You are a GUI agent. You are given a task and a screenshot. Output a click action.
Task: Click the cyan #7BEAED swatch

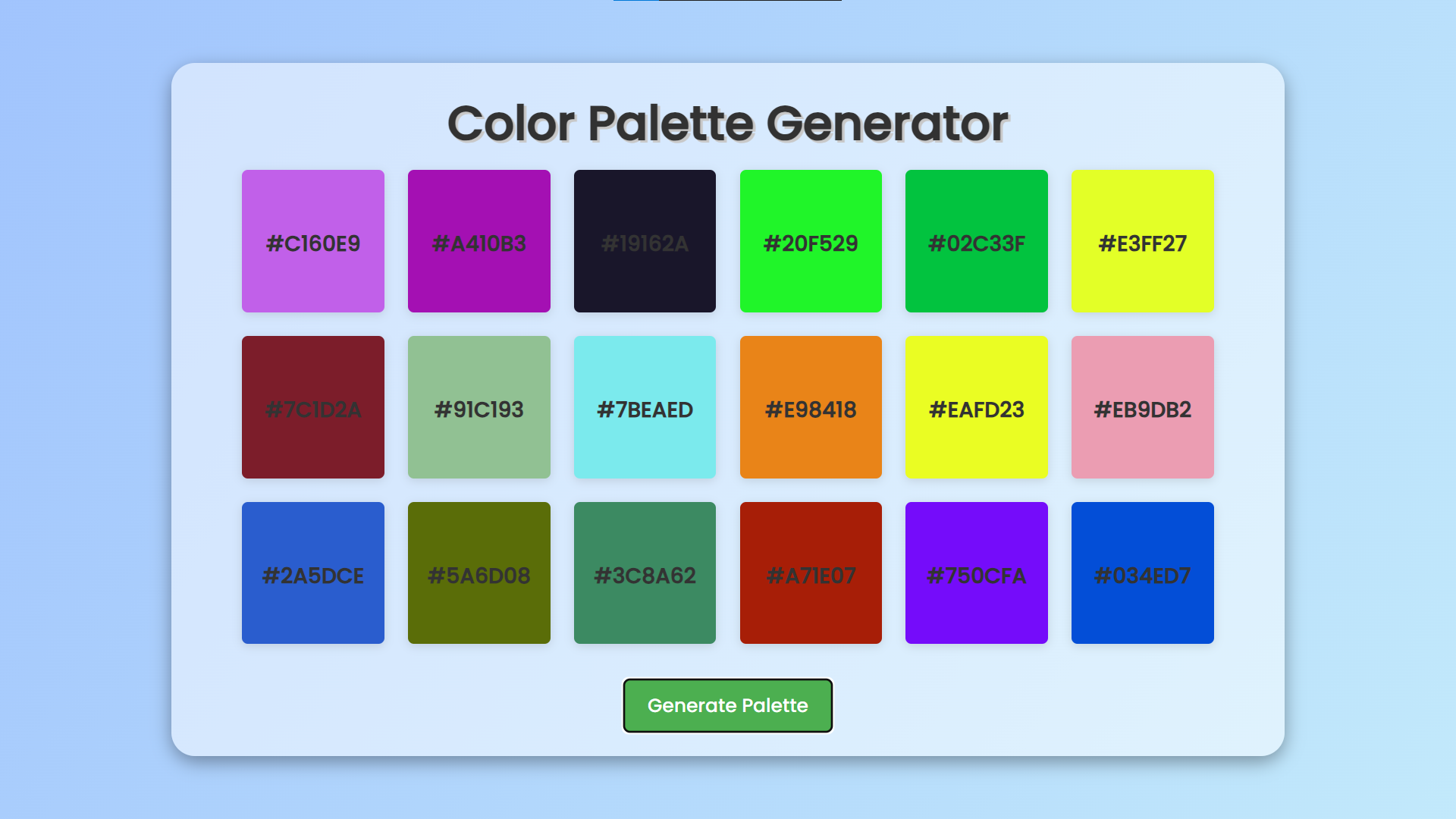click(645, 407)
